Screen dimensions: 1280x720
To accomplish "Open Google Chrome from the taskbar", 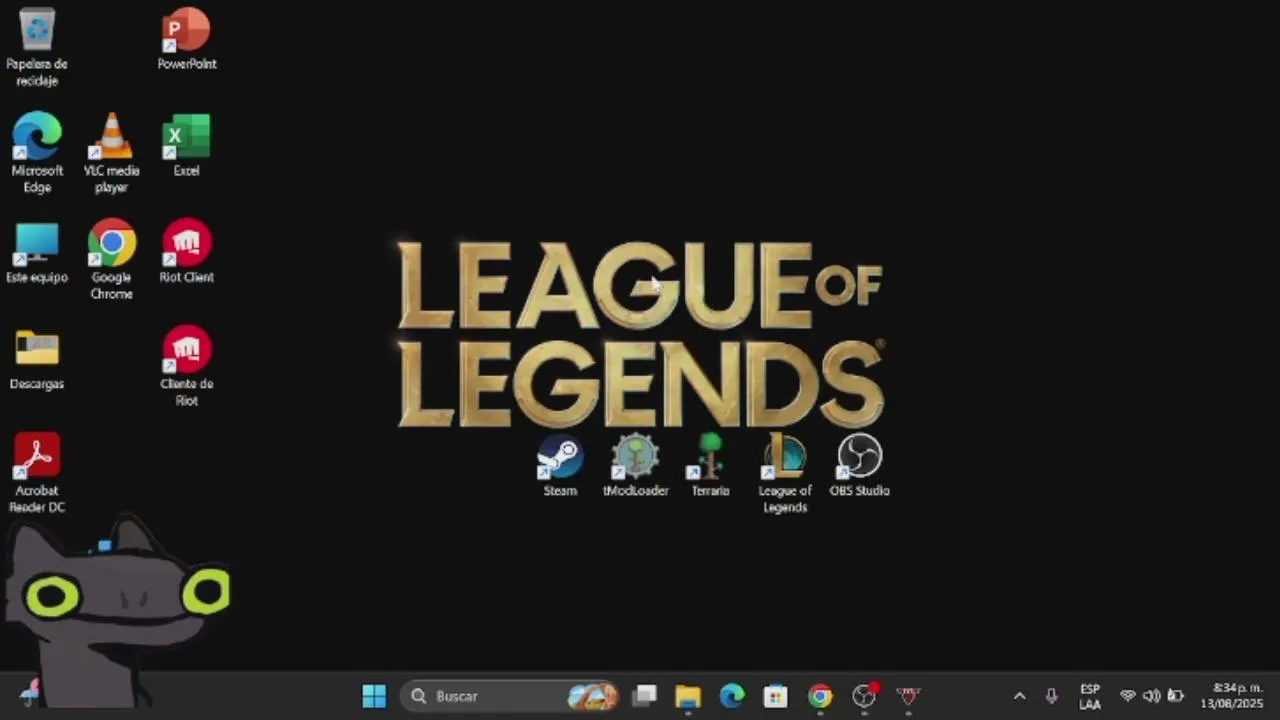I will 820,696.
